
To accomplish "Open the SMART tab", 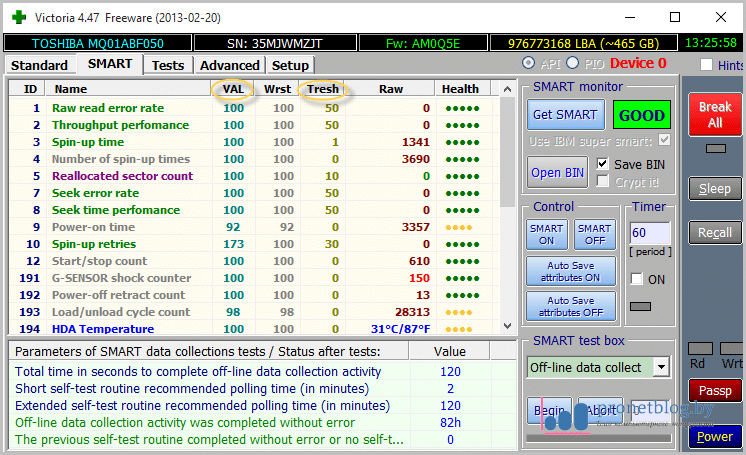I will (110, 64).
